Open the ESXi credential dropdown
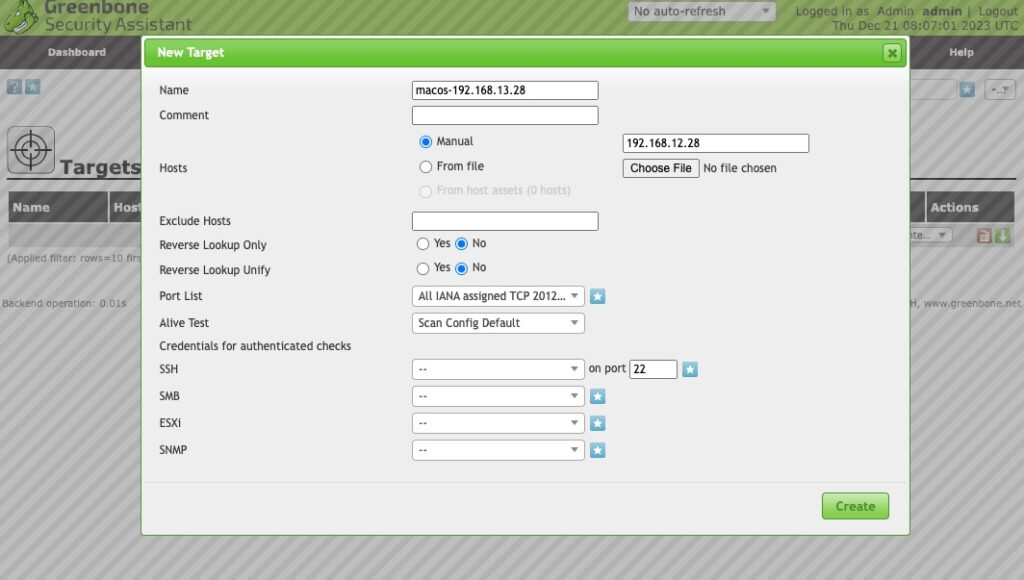The width and height of the screenshot is (1024, 580). [x=498, y=423]
